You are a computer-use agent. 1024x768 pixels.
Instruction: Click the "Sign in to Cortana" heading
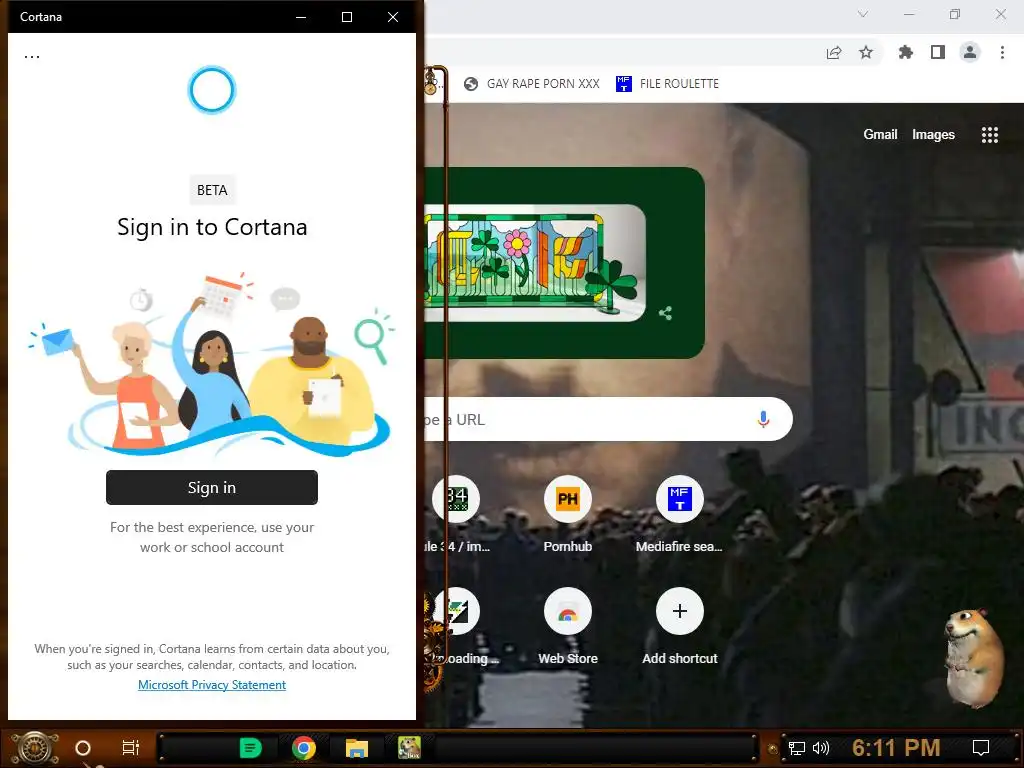point(212,227)
